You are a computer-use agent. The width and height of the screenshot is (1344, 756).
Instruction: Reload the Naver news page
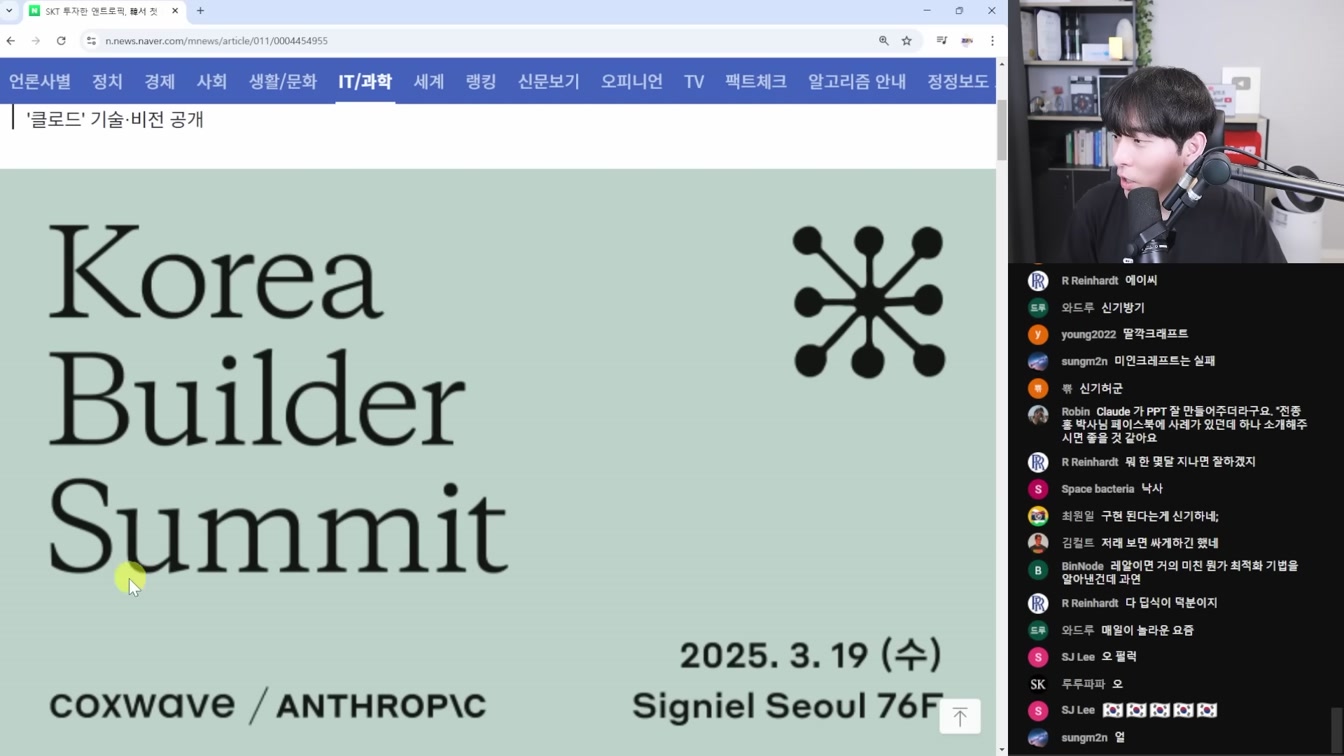point(61,41)
